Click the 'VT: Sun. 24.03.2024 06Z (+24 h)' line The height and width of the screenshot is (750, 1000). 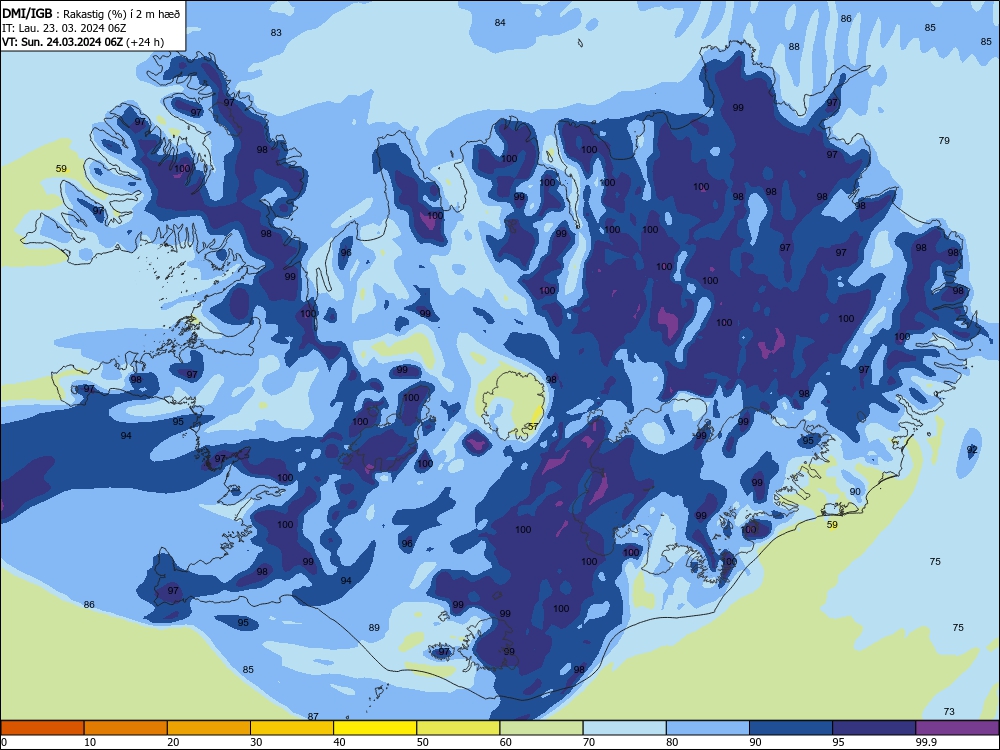[83, 42]
